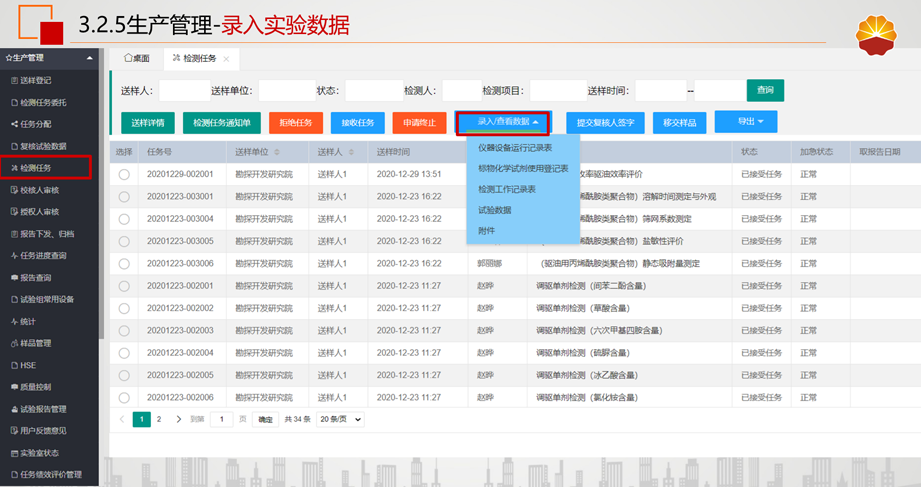The image size is (921, 487).
Task: Select radio for task 20201223-002004
Action: tap(124, 353)
